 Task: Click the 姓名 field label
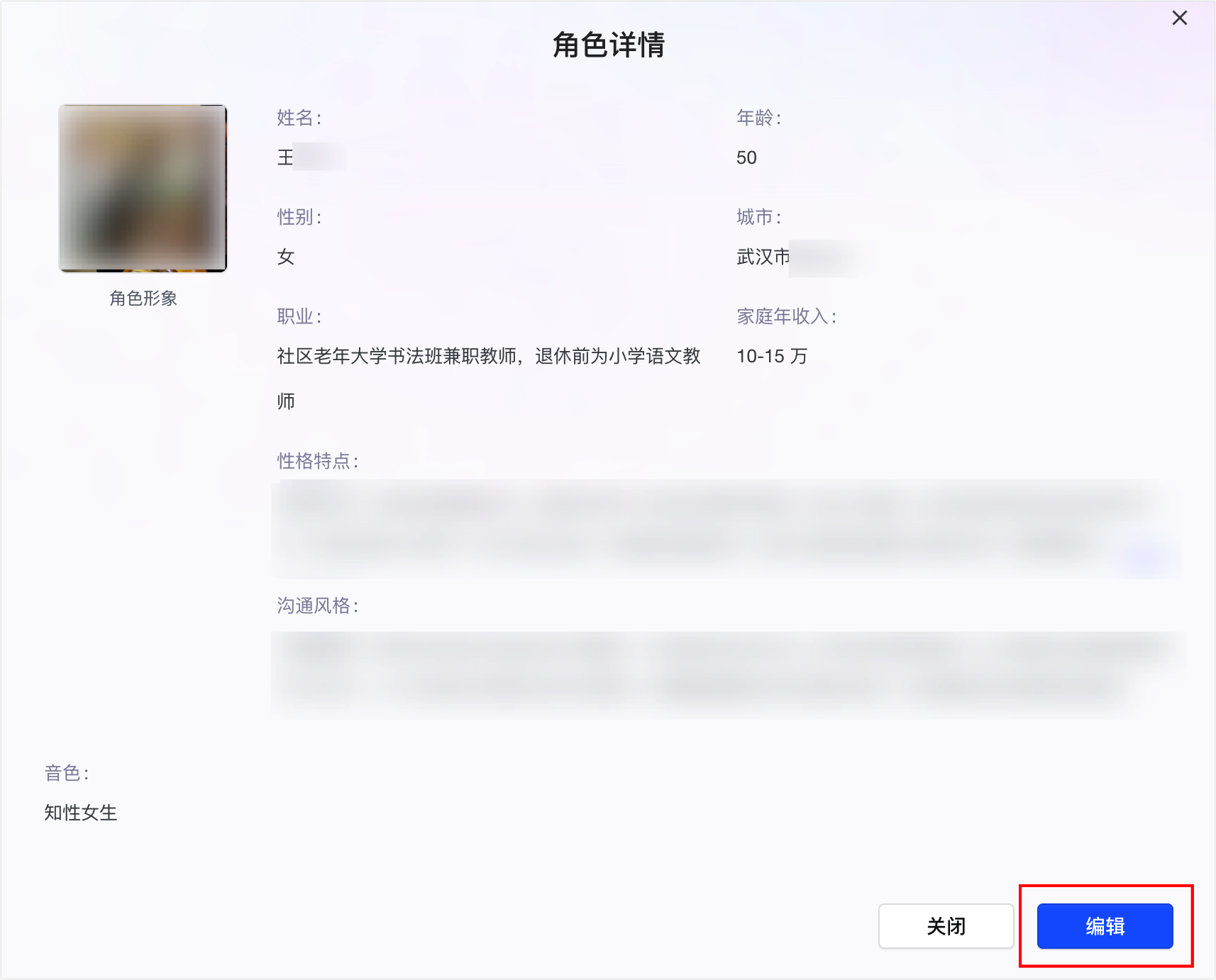[299, 118]
